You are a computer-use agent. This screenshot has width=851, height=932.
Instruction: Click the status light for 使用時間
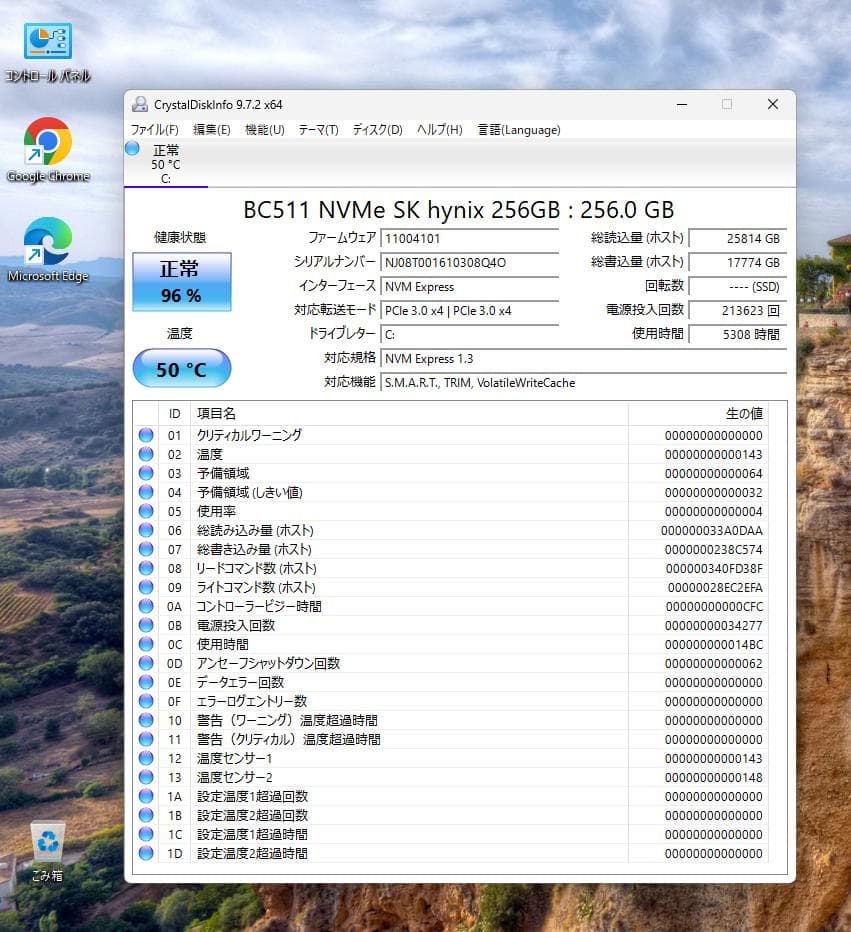(147, 644)
